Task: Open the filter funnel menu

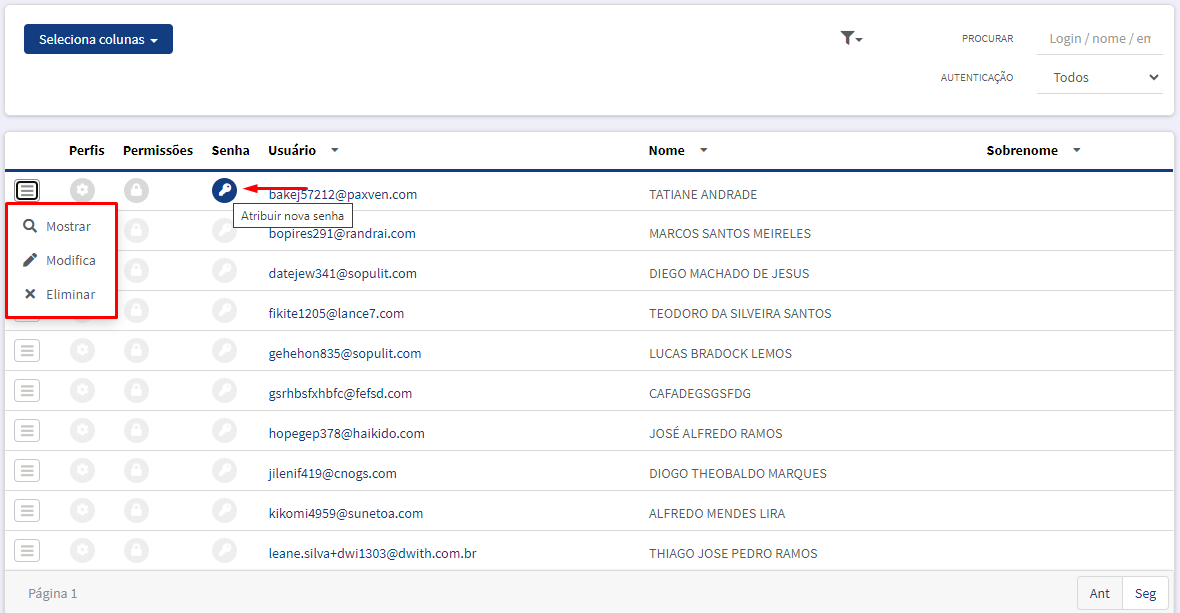Action: (851, 38)
